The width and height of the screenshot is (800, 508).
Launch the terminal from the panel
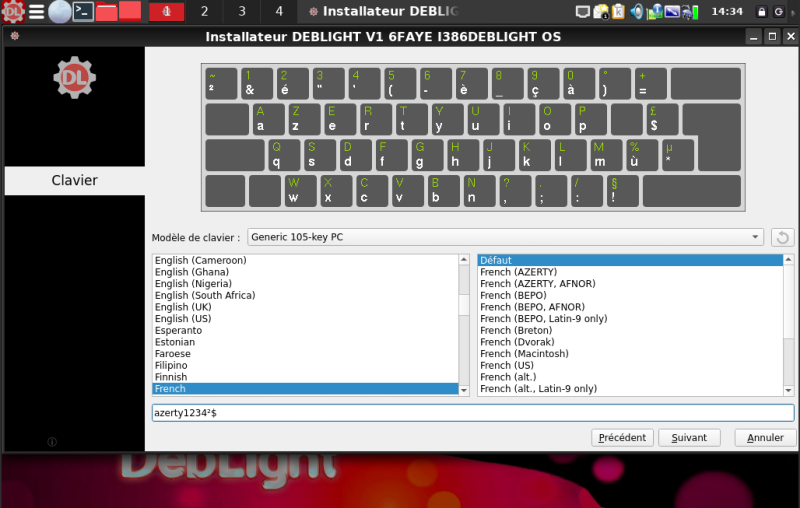[x=84, y=12]
